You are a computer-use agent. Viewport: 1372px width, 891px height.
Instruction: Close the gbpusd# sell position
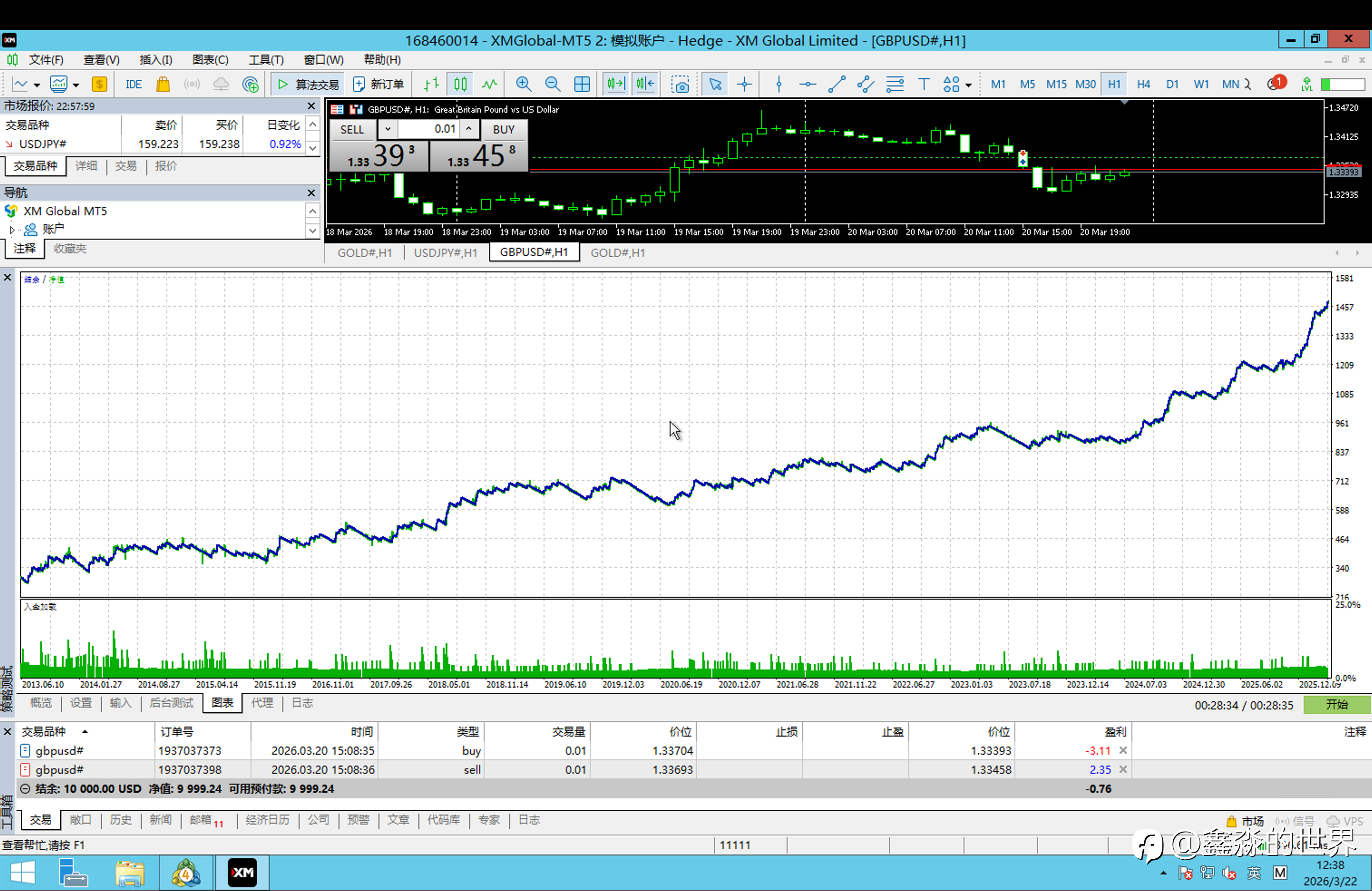tap(1123, 769)
